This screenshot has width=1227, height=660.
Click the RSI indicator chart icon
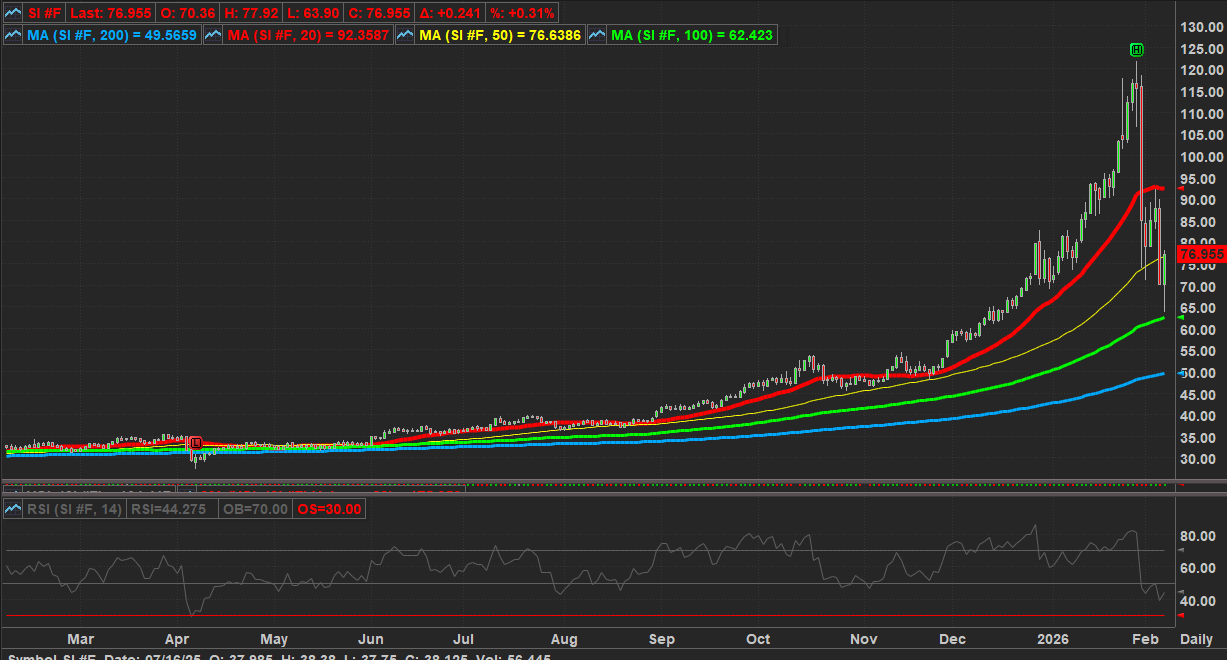pos(14,509)
